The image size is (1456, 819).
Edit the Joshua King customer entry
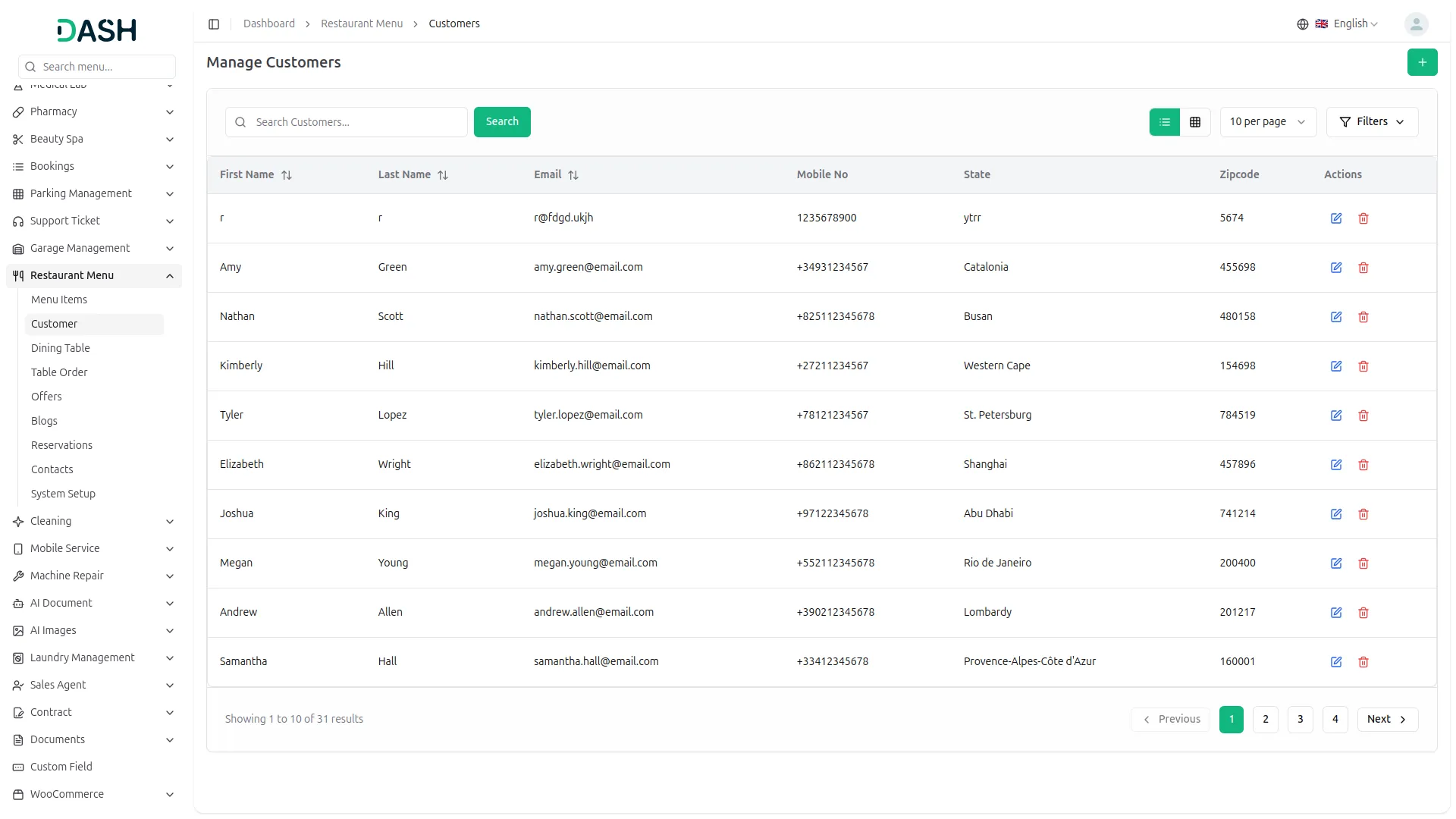[1336, 514]
